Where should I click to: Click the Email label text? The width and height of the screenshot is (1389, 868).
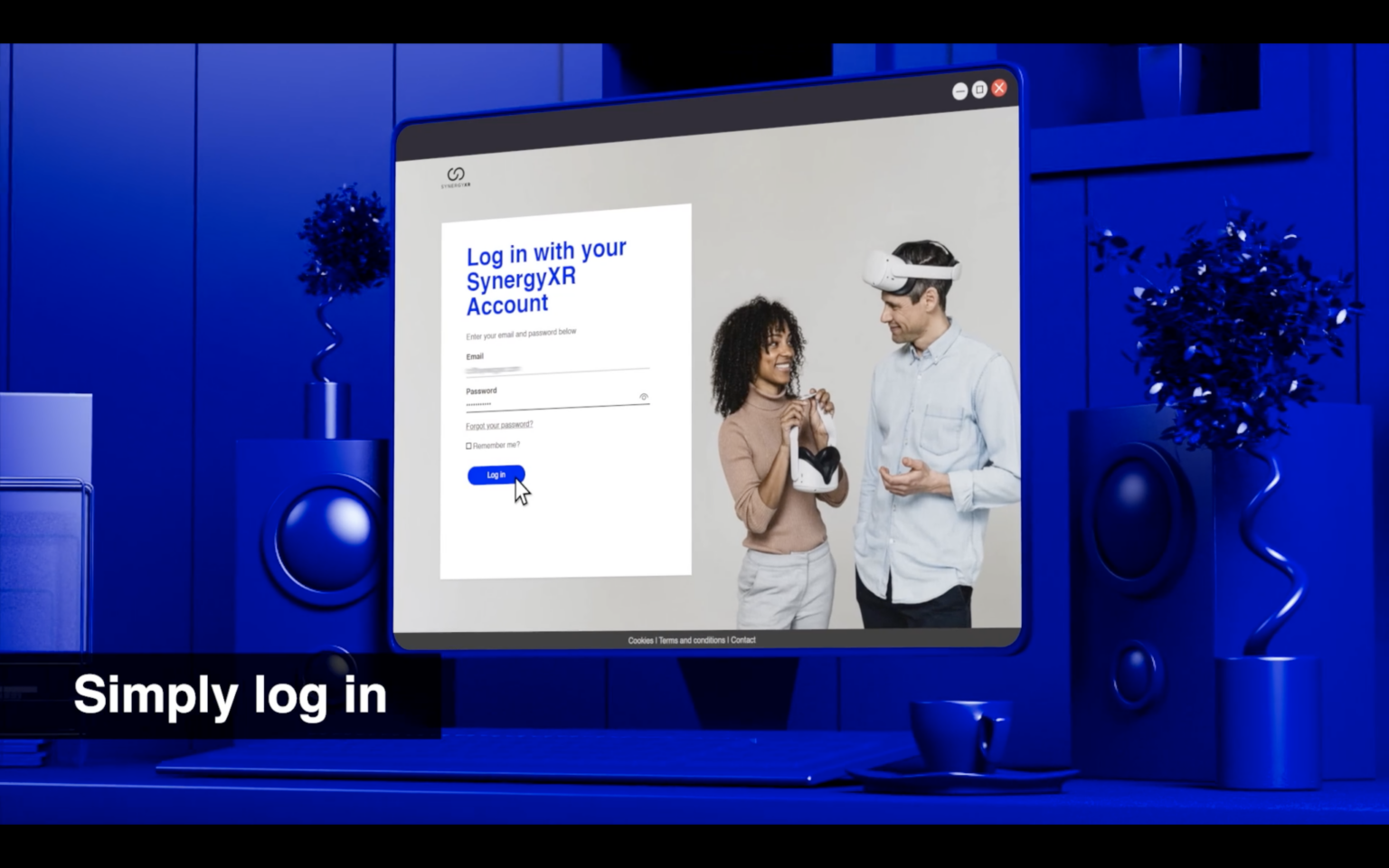tap(475, 356)
